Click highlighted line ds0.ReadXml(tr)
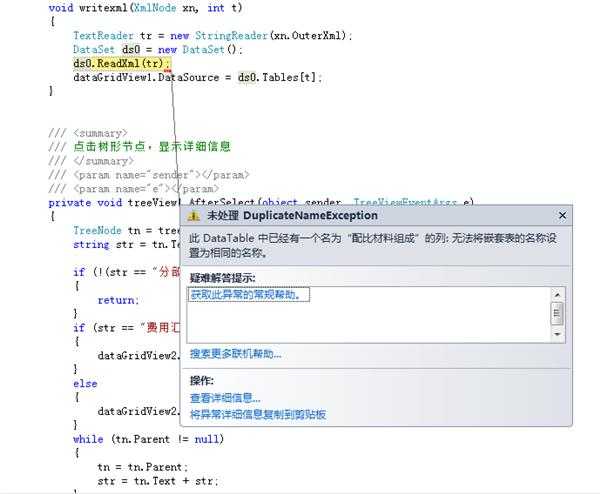Image resolution: width=600 pixels, height=494 pixels. (122, 63)
